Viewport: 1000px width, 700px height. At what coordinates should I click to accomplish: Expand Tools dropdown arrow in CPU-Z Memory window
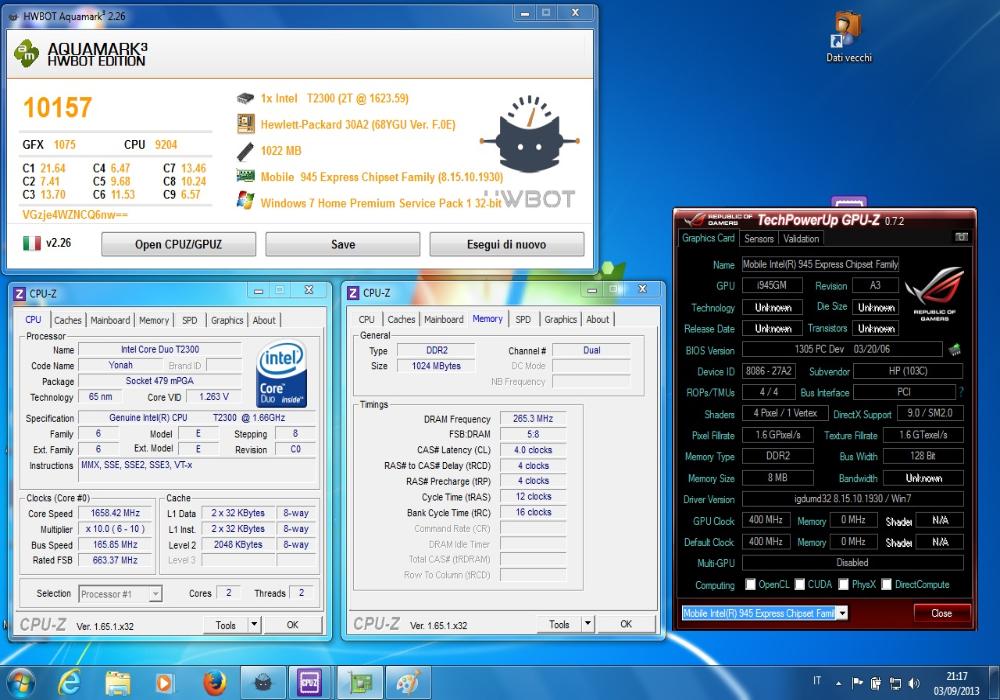tap(587, 624)
